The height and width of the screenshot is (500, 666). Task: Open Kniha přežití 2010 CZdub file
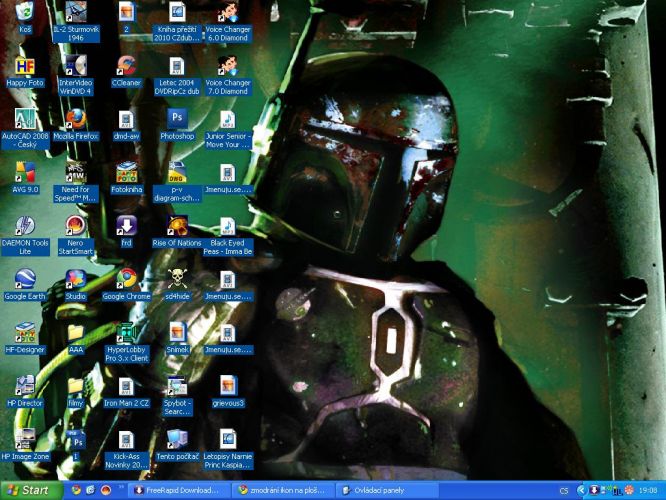(177, 22)
